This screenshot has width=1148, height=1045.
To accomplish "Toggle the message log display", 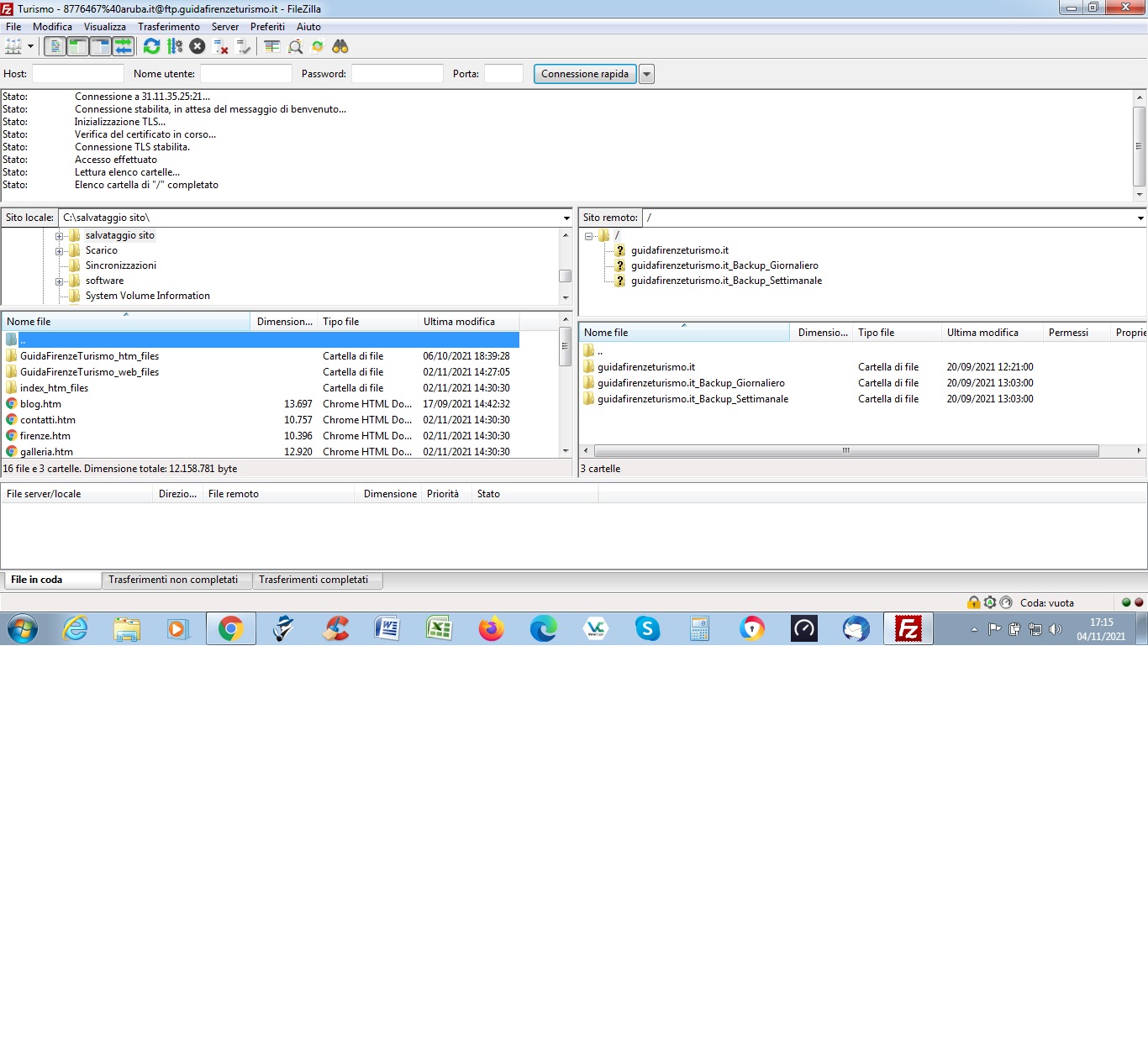I will (55, 46).
